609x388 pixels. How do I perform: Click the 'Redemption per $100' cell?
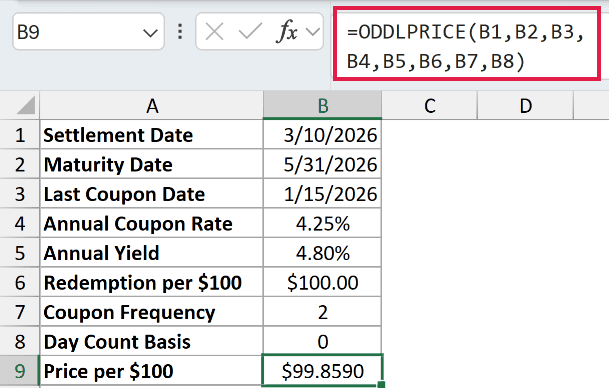[152, 282]
